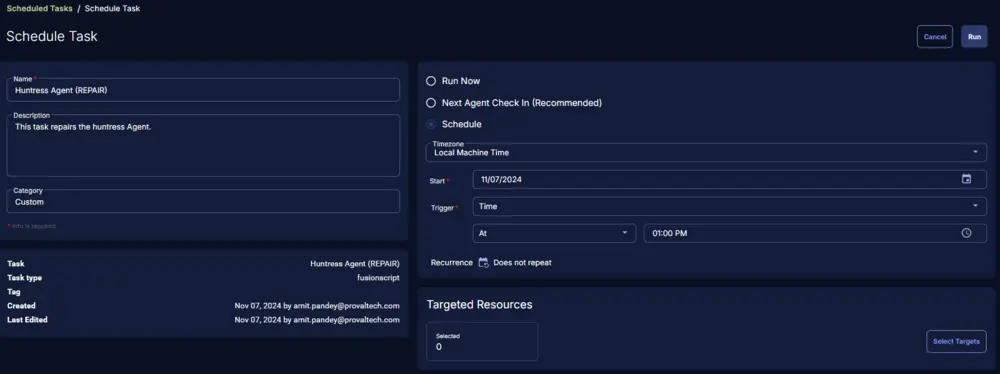
Task: Click the Recurrence calendar icon
Action: (483, 262)
